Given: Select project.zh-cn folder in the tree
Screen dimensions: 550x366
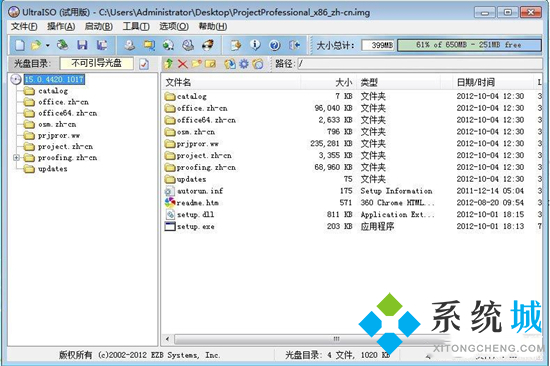Looking at the screenshot, I should tap(65, 146).
